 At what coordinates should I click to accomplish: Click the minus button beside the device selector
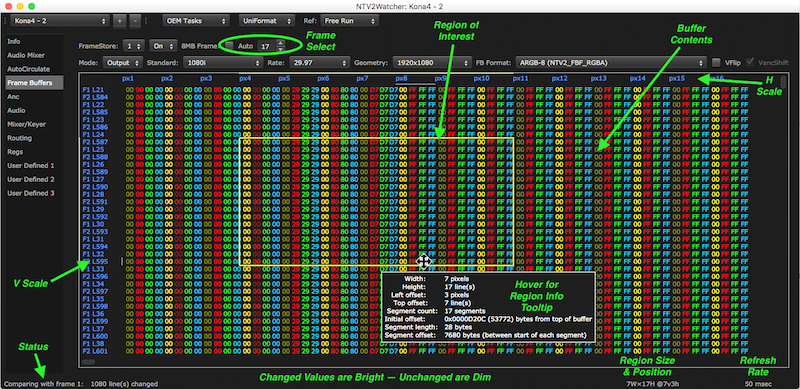[135, 21]
